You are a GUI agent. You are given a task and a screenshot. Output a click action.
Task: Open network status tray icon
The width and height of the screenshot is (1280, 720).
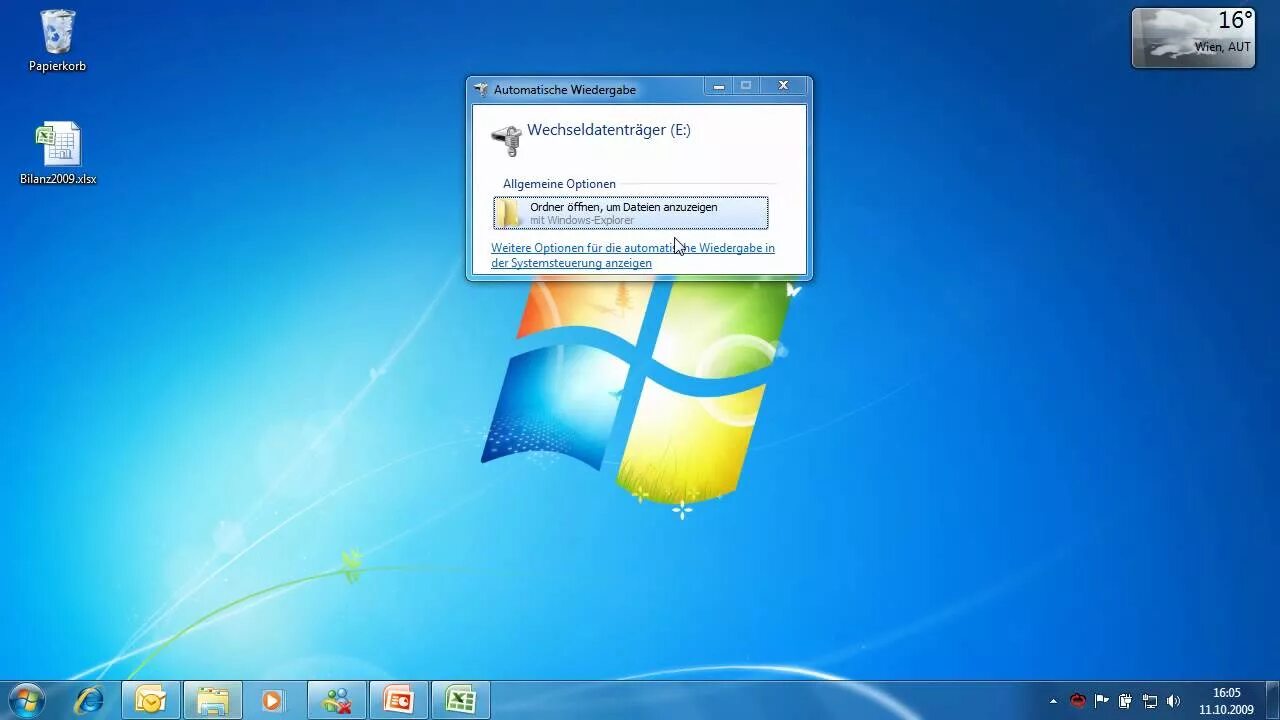[1150, 701]
